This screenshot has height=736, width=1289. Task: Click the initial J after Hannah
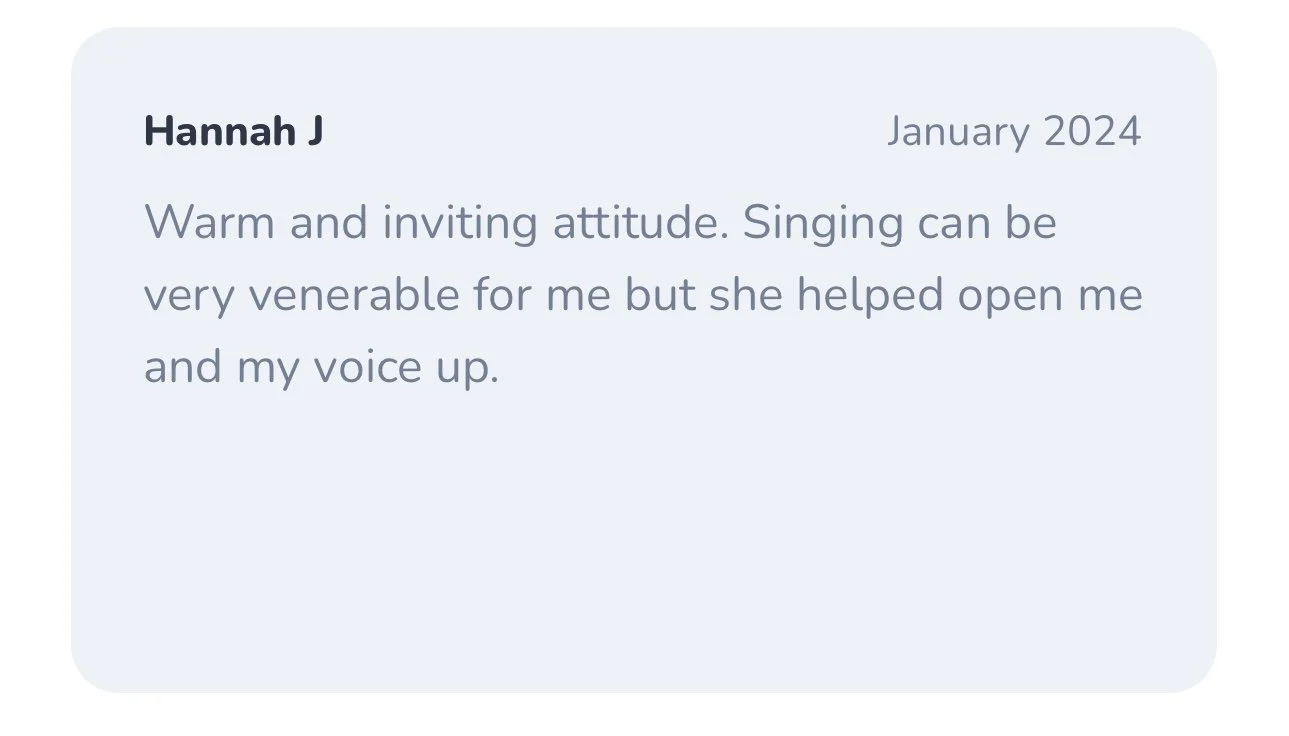tap(315, 132)
